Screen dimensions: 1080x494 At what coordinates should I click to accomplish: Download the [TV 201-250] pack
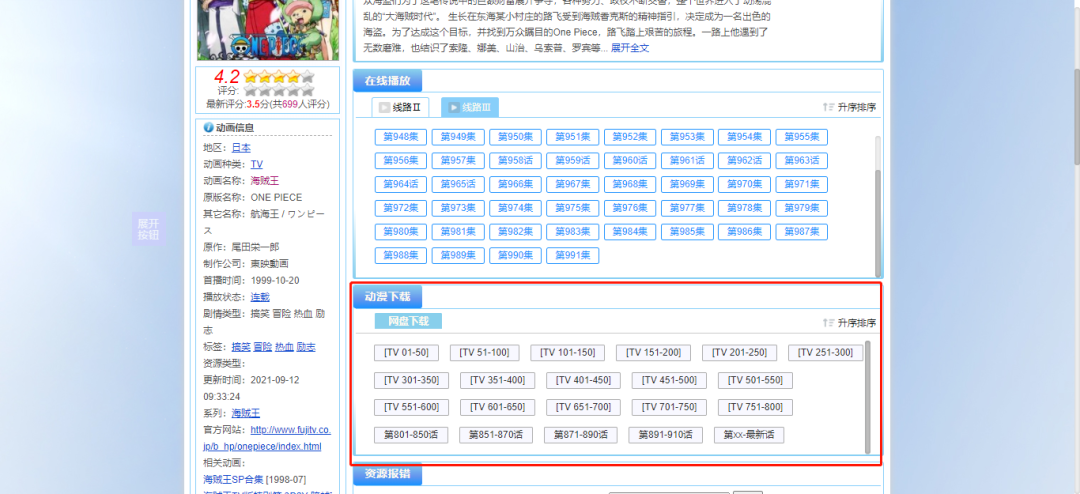[740, 353]
